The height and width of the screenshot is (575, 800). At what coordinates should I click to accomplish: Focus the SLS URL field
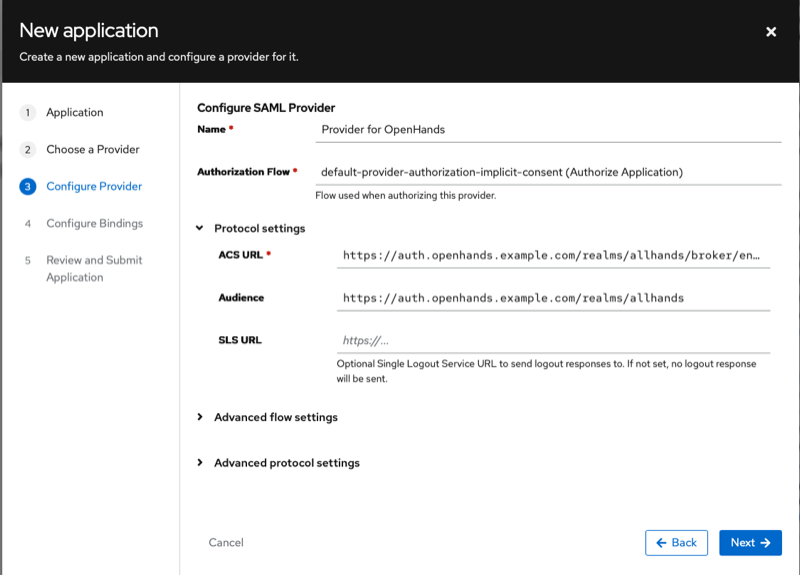pos(553,340)
